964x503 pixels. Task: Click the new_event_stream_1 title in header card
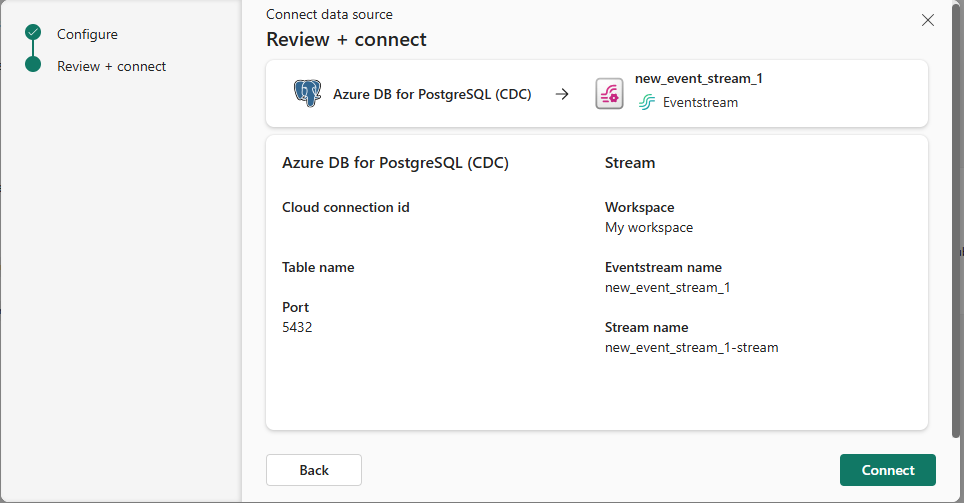tap(698, 78)
